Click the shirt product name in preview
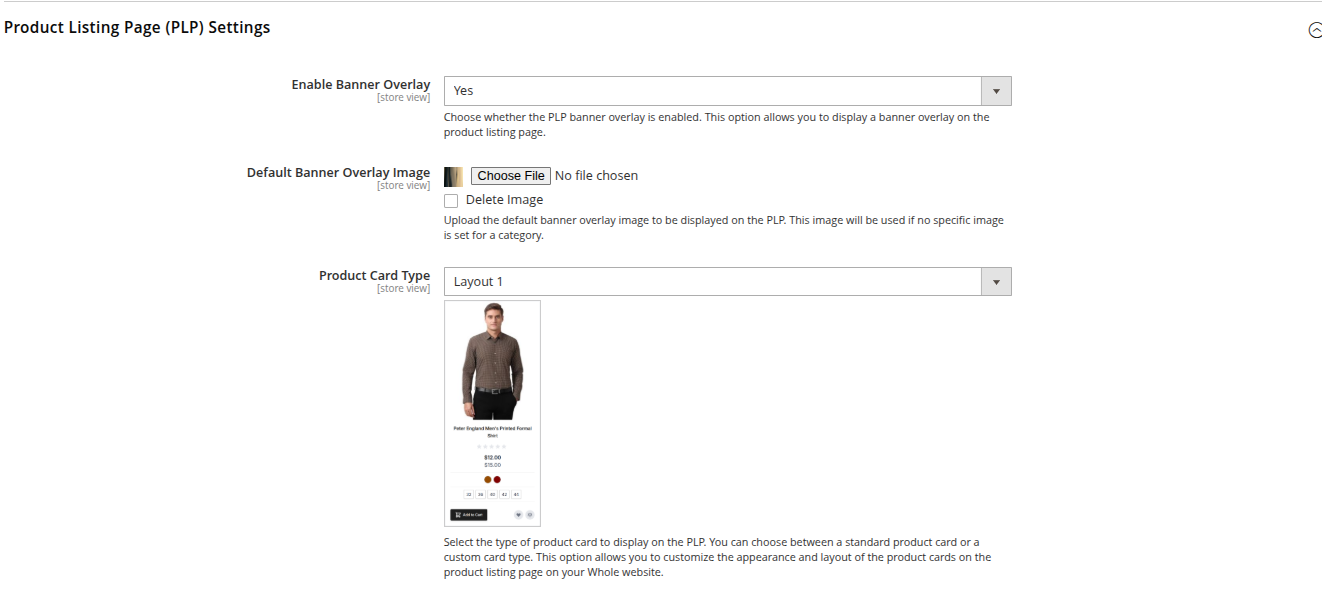Image resolution: width=1322 pixels, height=607 pixels. (x=492, y=432)
